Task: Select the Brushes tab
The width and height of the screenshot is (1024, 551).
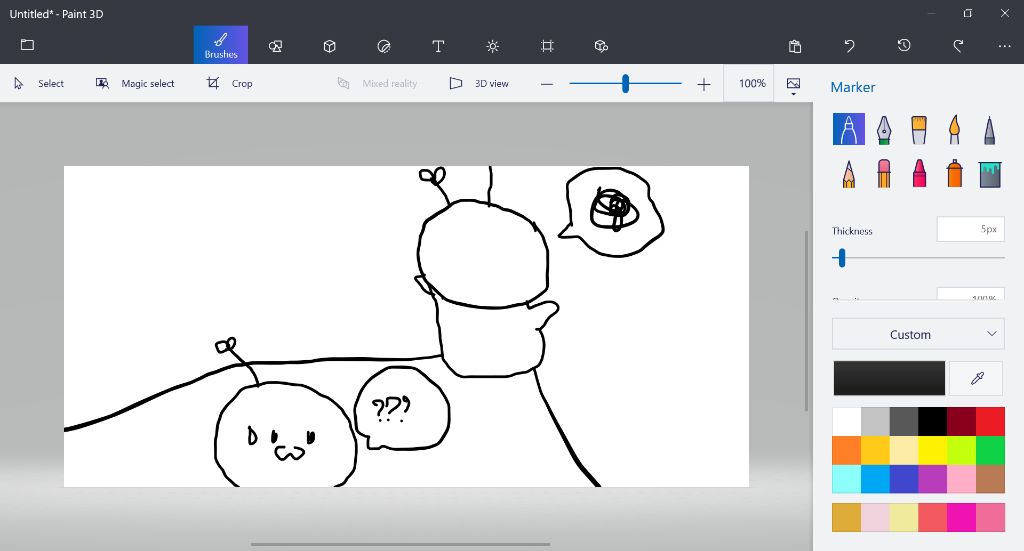Action: [221, 45]
